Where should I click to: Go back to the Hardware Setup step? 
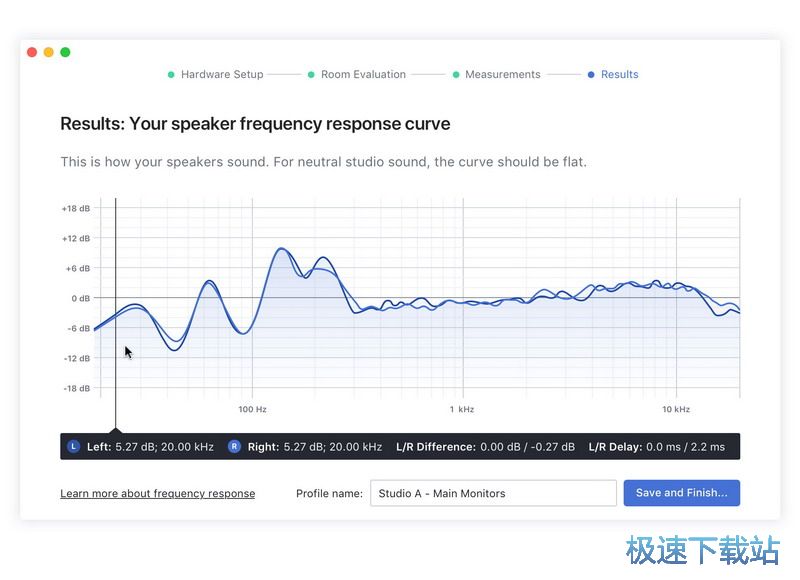[x=221, y=75]
